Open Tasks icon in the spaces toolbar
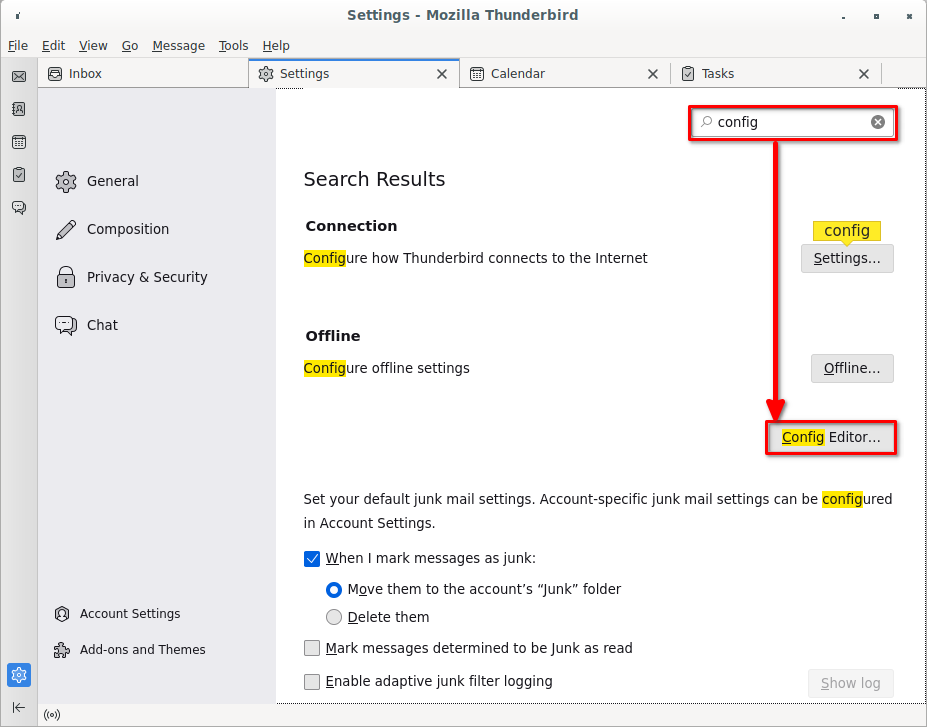 pos(18,174)
